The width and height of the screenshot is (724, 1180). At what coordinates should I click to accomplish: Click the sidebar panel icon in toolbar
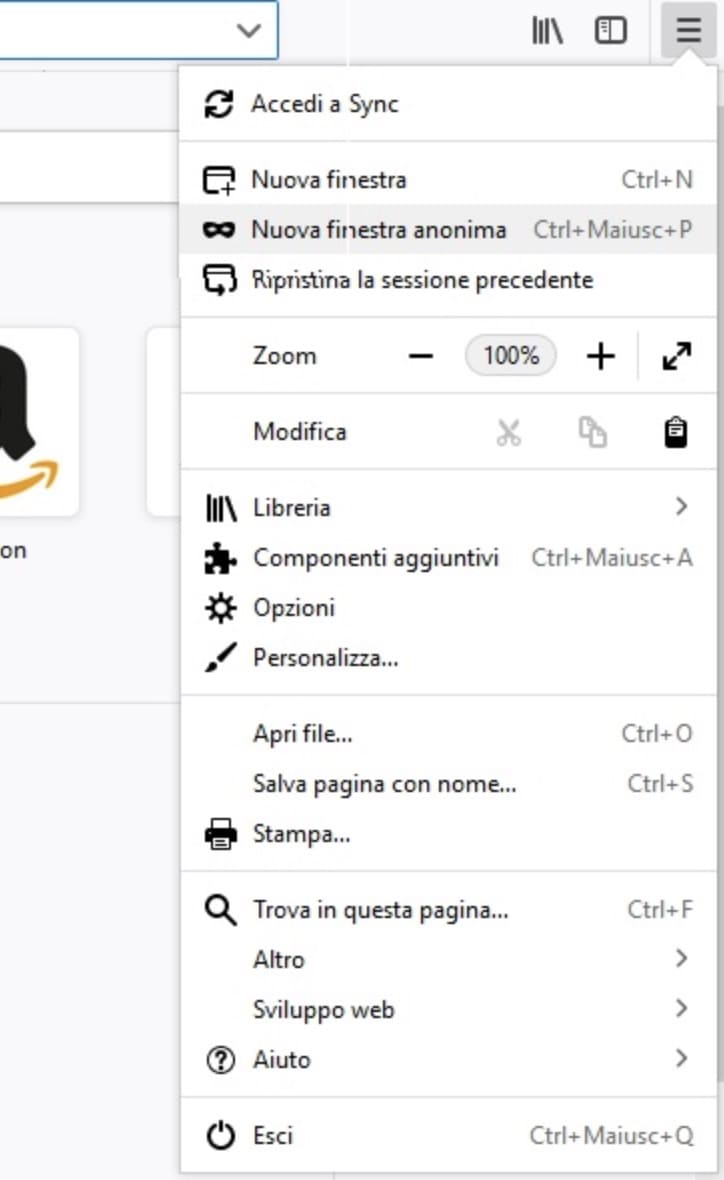(610, 30)
